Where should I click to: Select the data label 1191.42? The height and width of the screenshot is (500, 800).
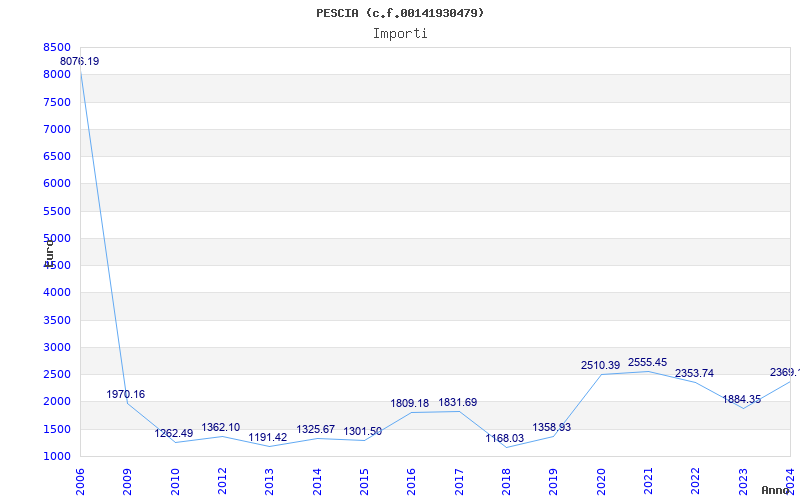(268, 437)
